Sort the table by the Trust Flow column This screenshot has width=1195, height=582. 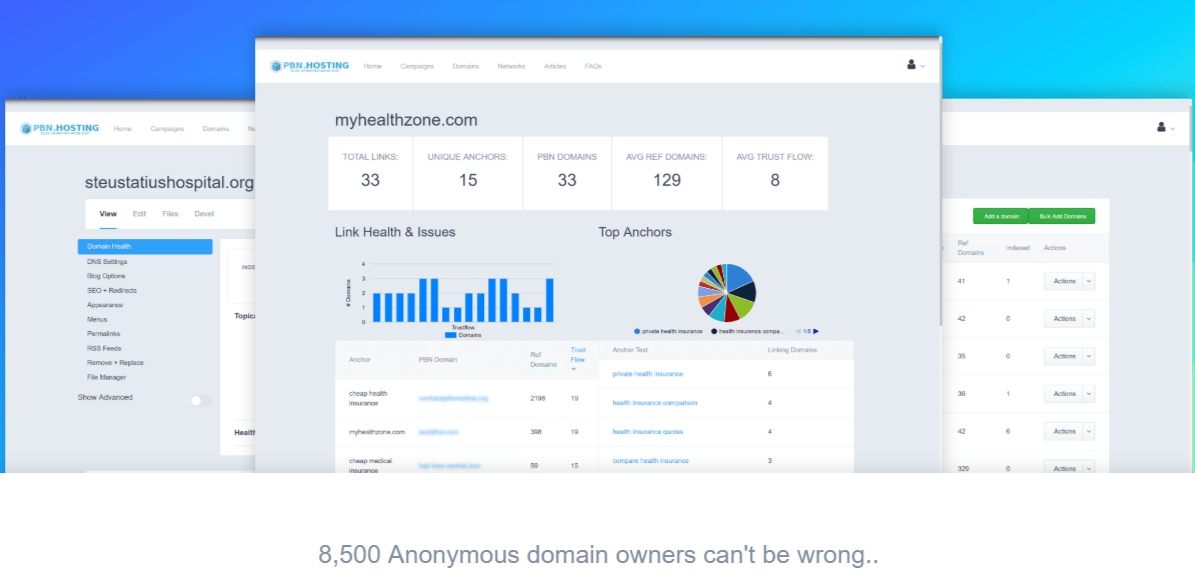coord(577,354)
